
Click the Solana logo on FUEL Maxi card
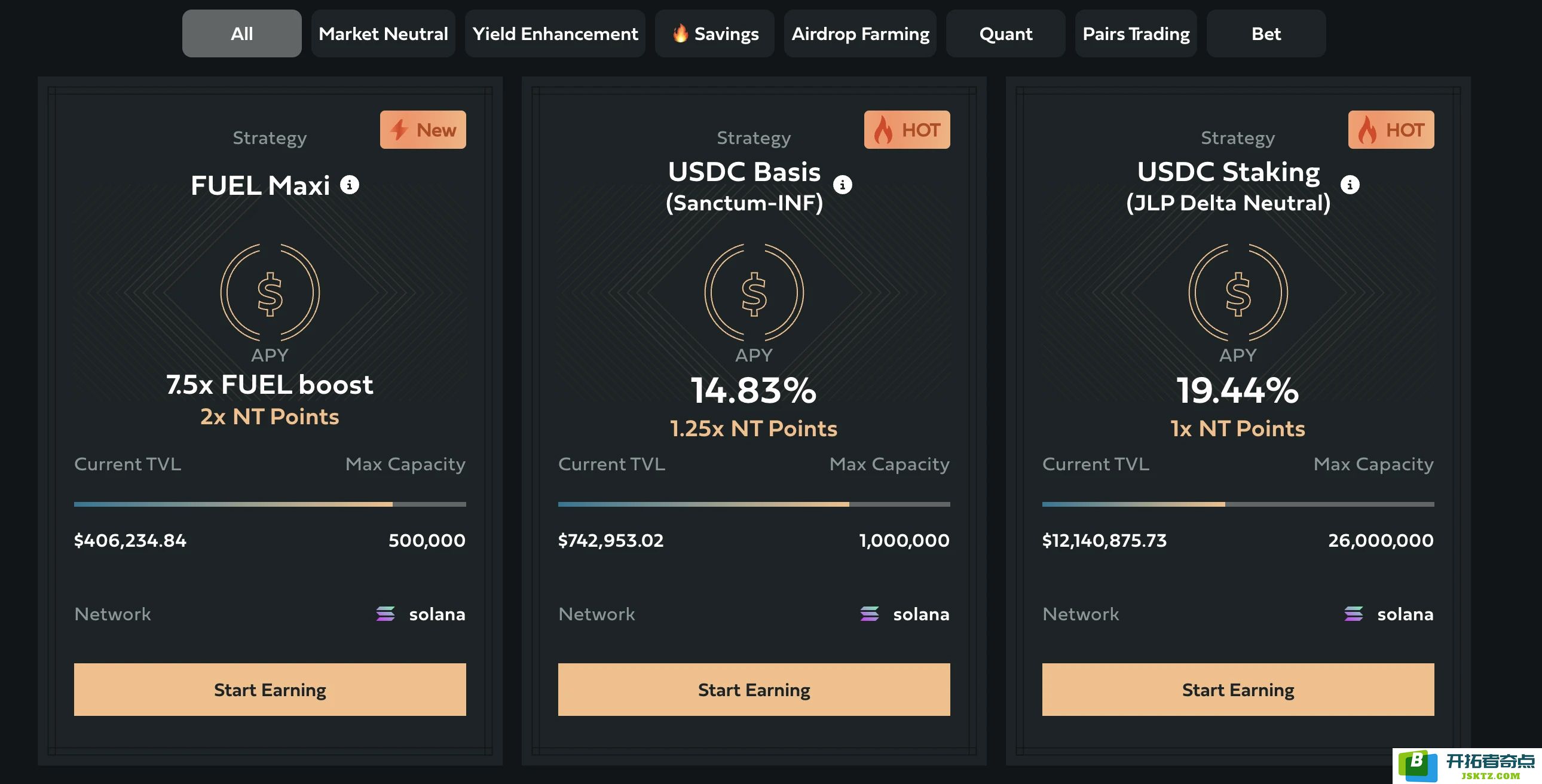[x=385, y=614]
